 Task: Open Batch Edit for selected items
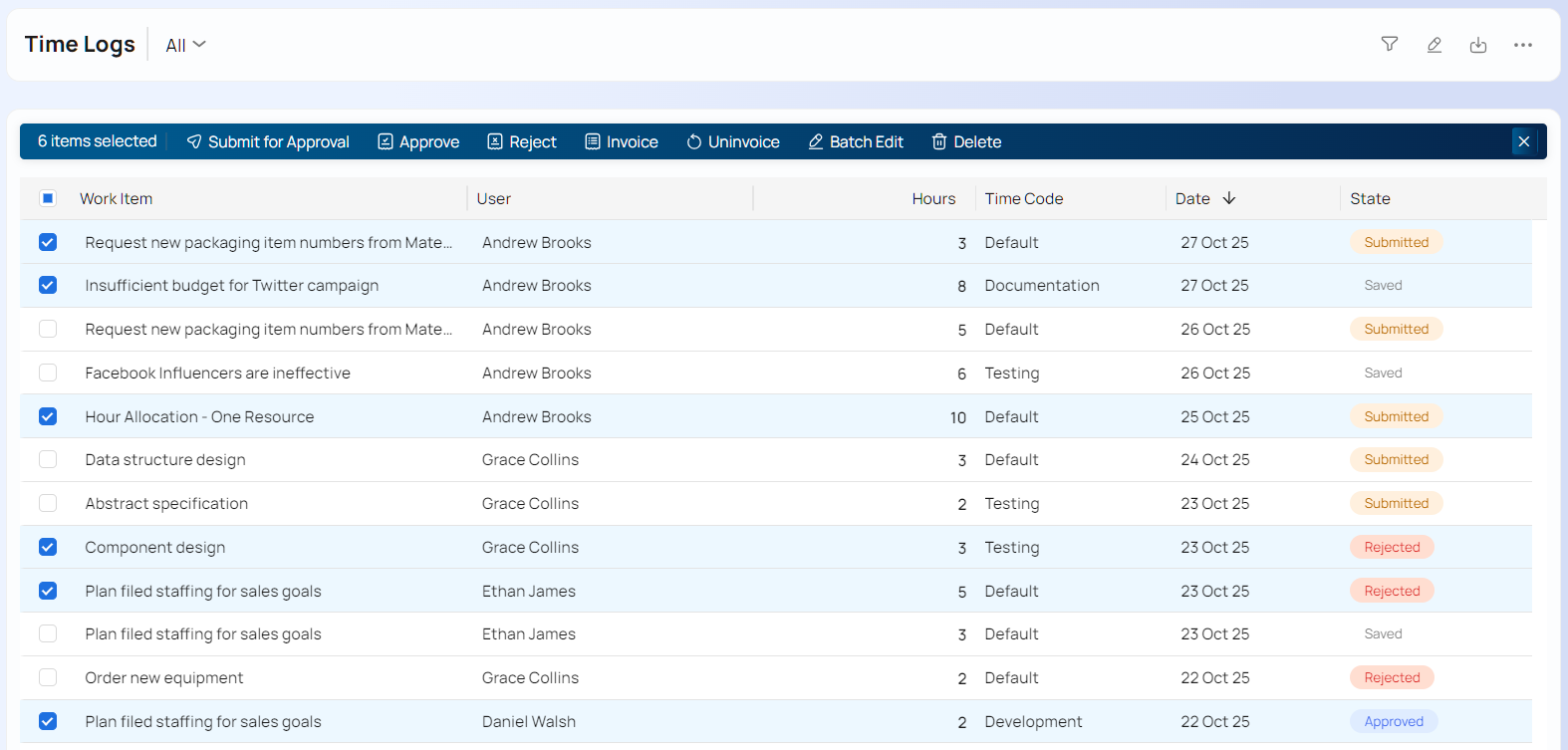(x=855, y=141)
